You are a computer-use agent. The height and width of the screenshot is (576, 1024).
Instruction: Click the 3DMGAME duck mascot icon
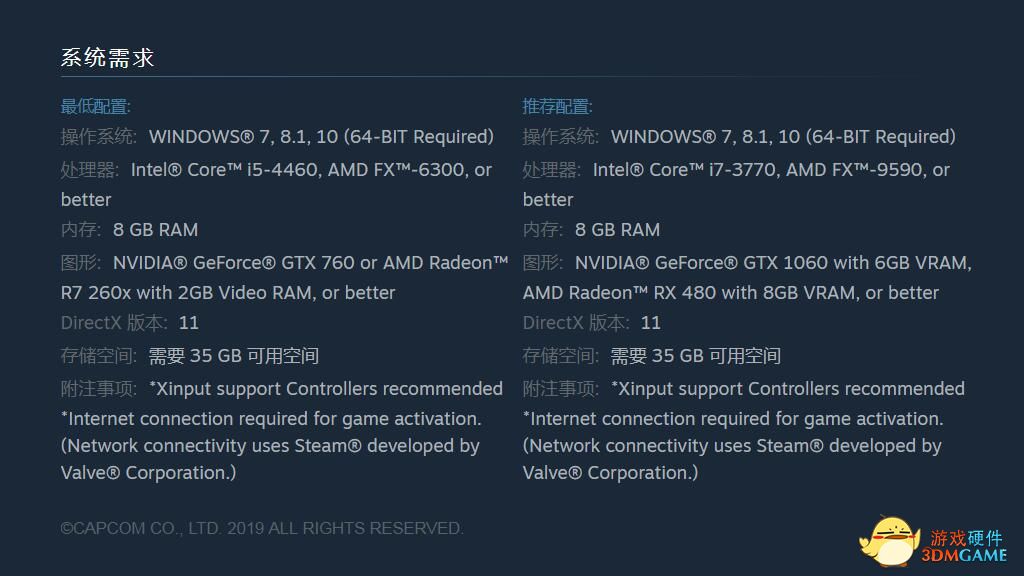coord(889,541)
